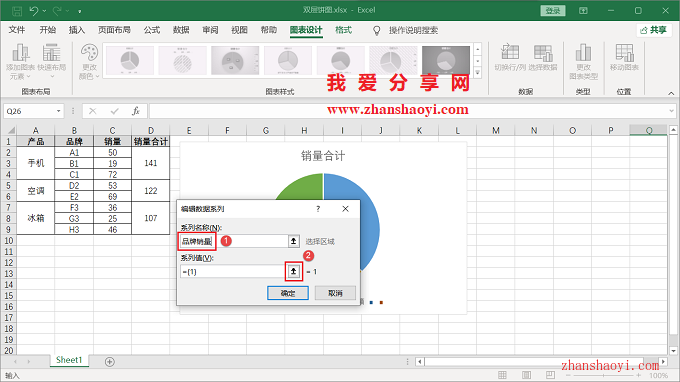The height and width of the screenshot is (382, 680).
Task: Click the dialog help question mark
Action: tap(318, 209)
